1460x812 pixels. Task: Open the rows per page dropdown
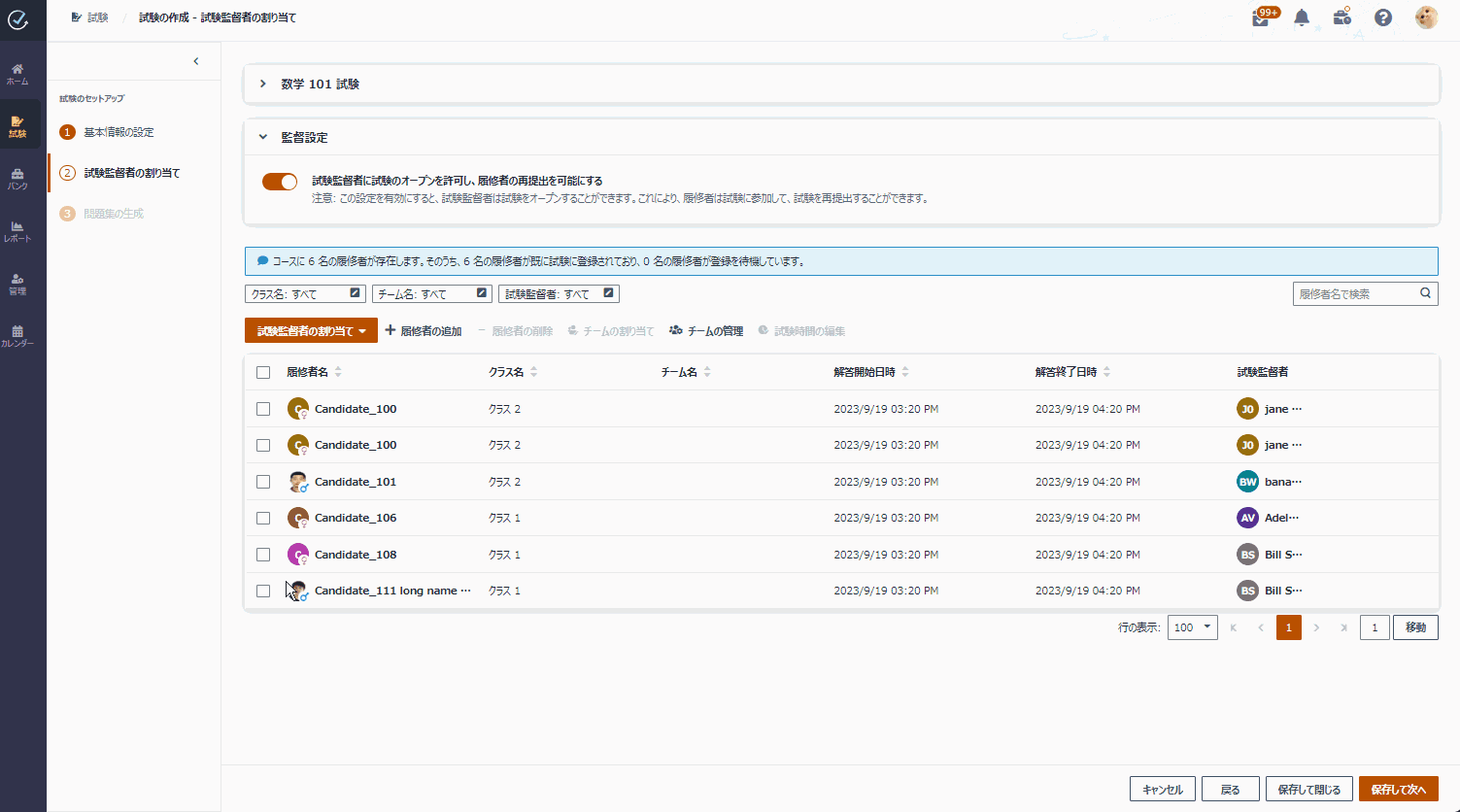tap(1192, 627)
